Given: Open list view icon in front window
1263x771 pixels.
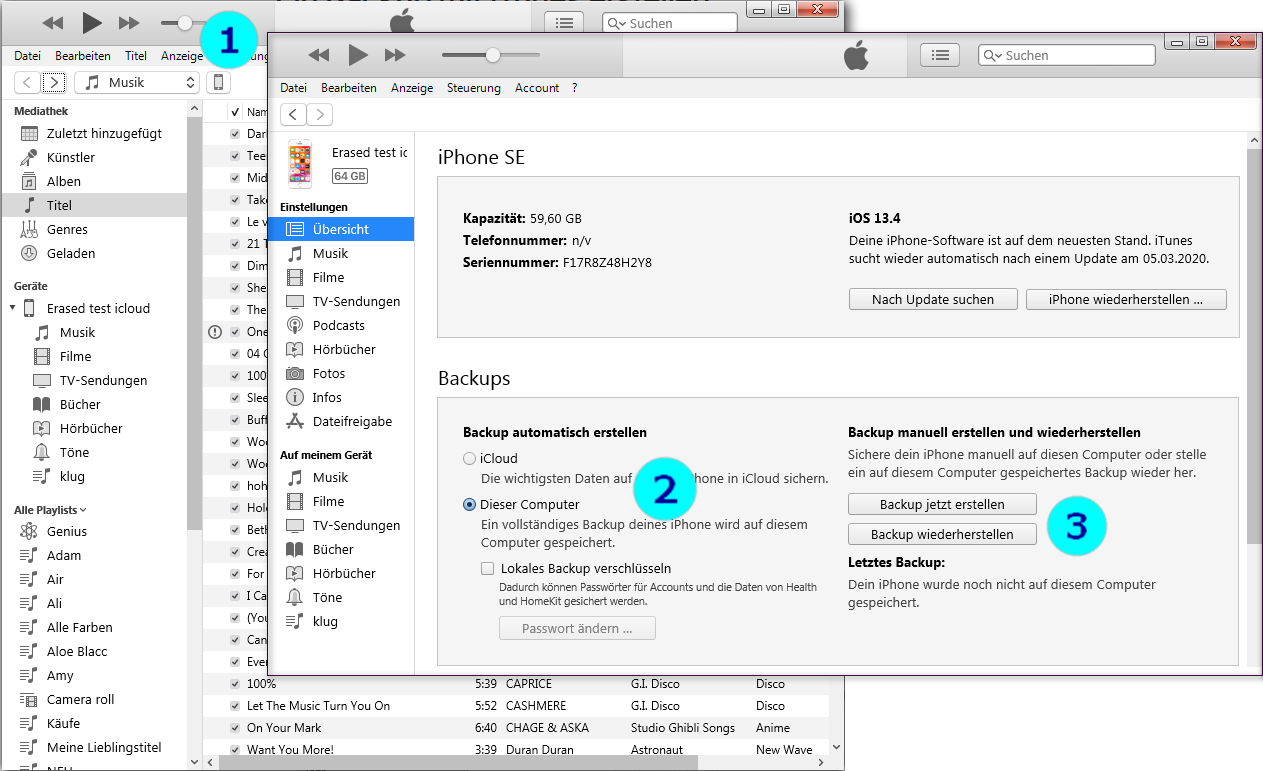Looking at the screenshot, I should tap(940, 56).
